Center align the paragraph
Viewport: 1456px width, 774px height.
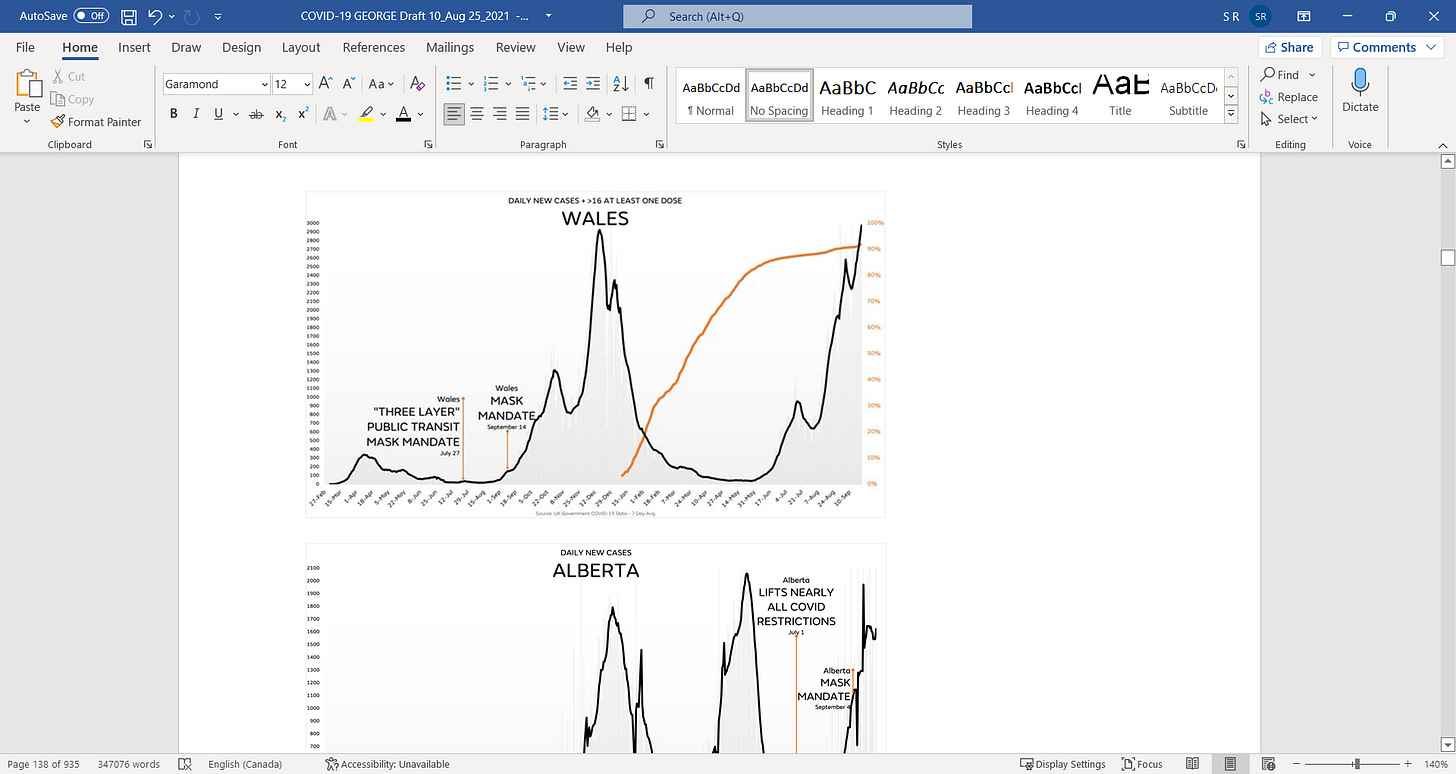click(477, 114)
